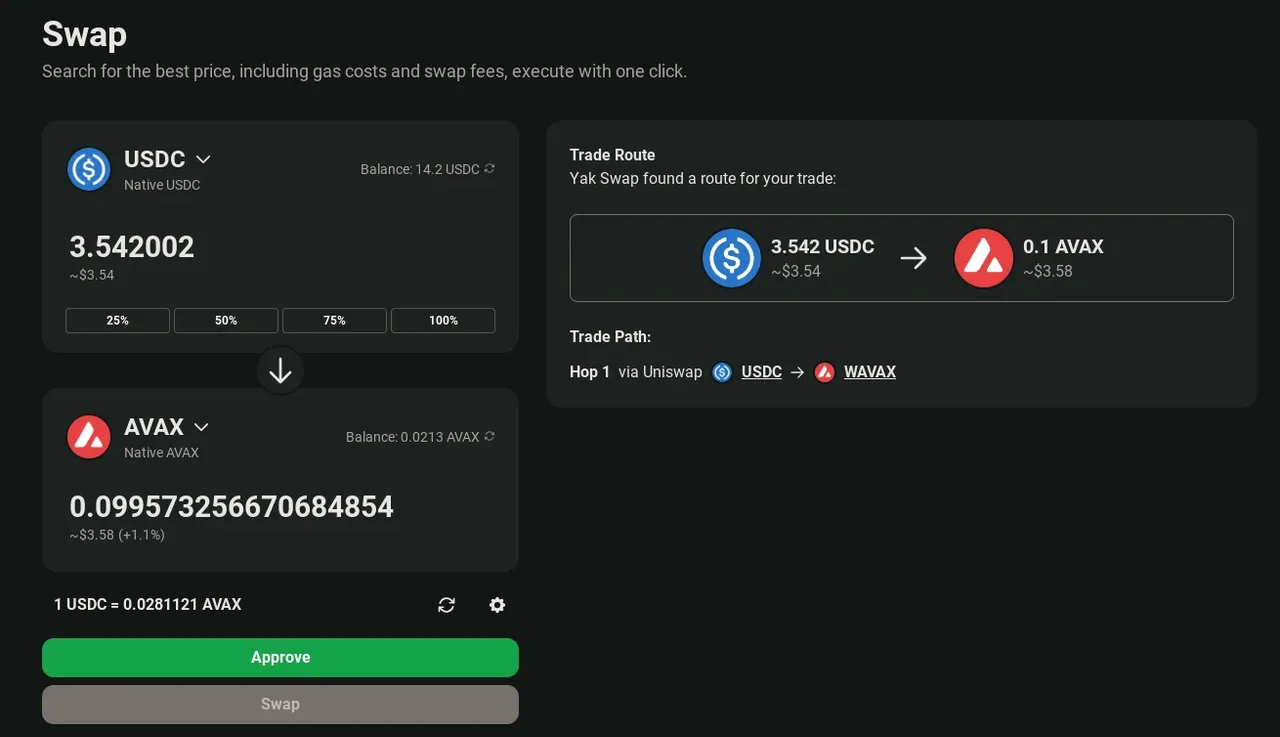Click the green Approve button
The height and width of the screenshot is (737, 1280).
[280, 657]
